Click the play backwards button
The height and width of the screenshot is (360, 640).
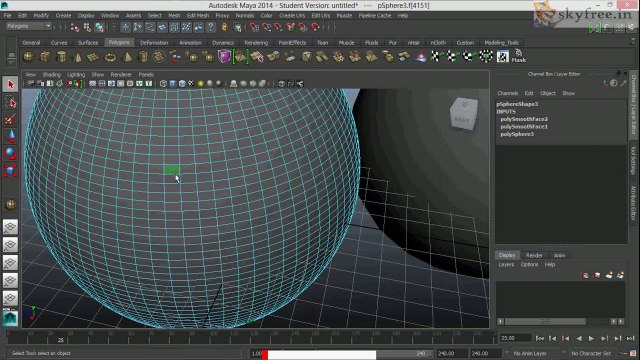(x=578, y=338)
